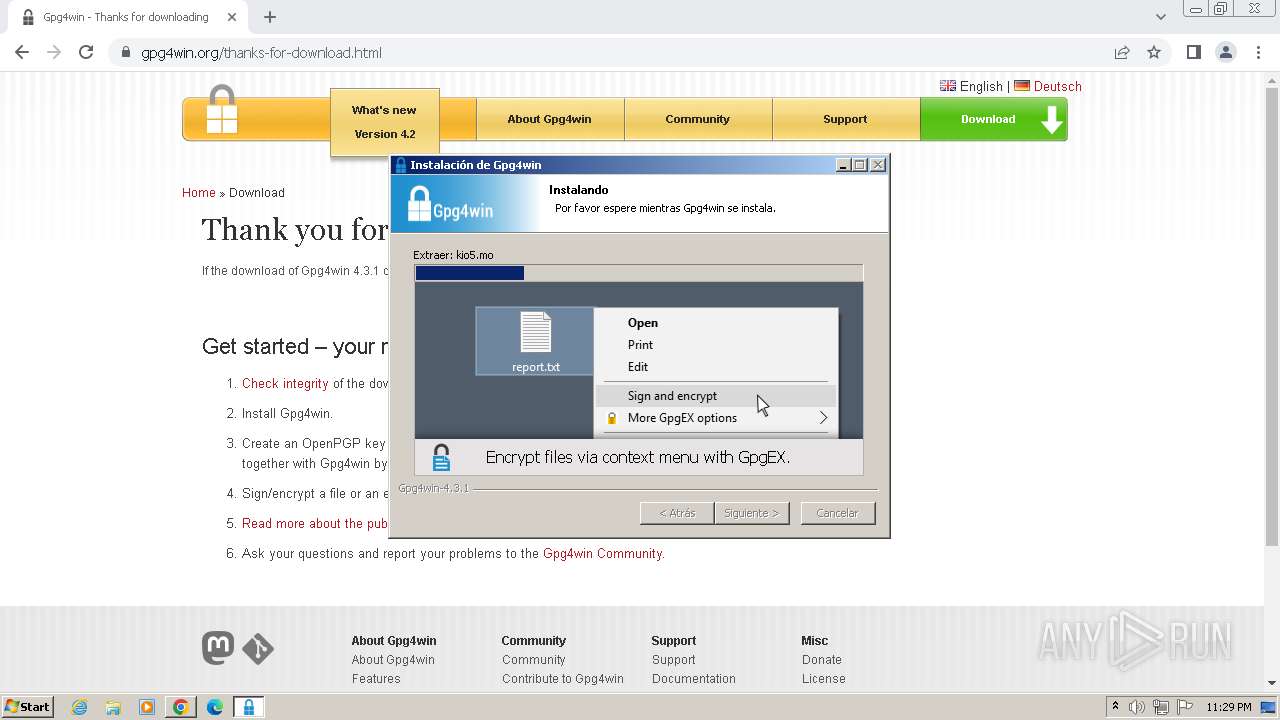Image resolution: width=1280 pixels, height=720 pixels.
Task: Click the Mastodon icon in footer
Action: 218,648
